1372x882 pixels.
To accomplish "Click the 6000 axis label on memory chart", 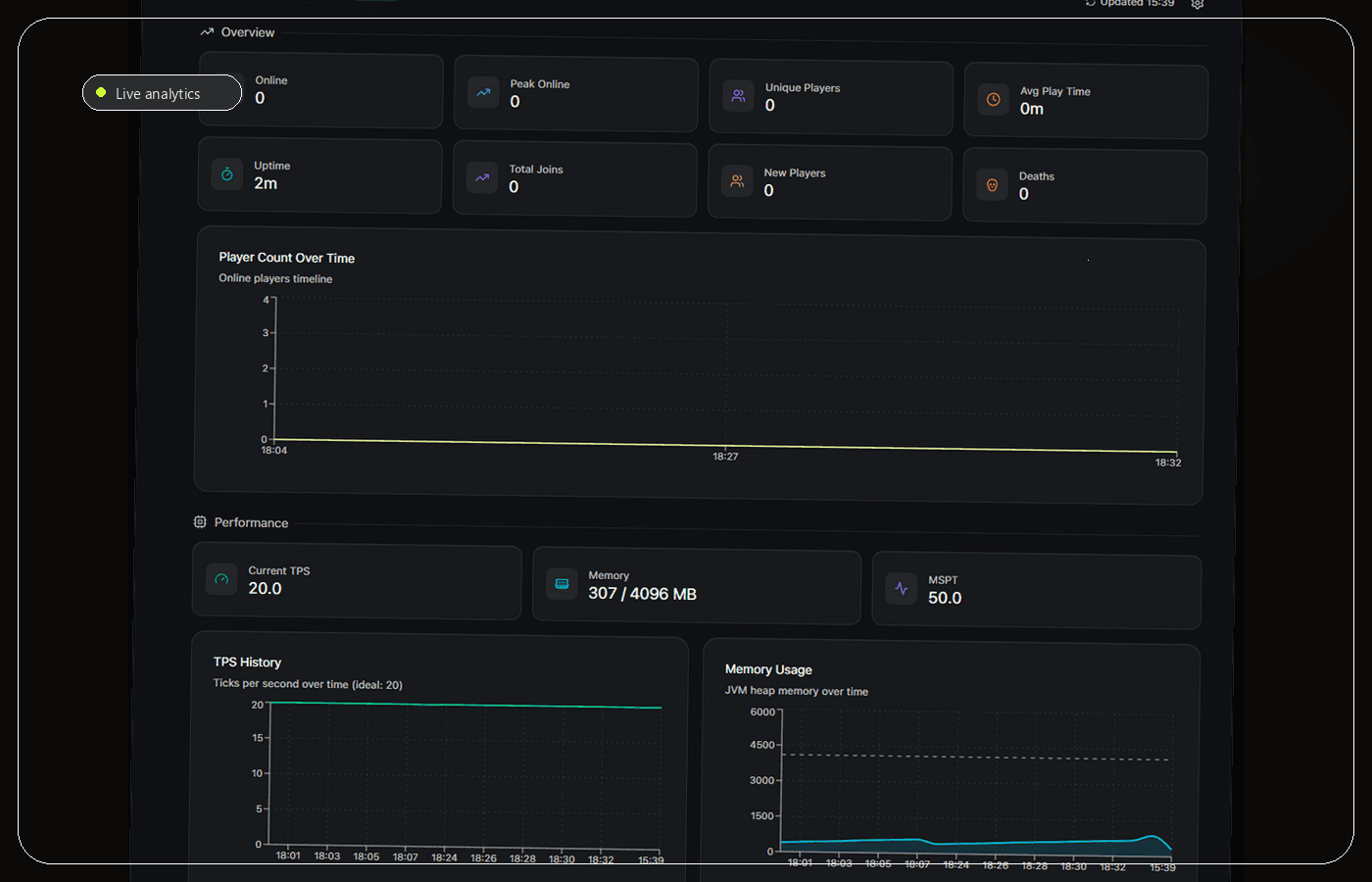I will point(762,711).
